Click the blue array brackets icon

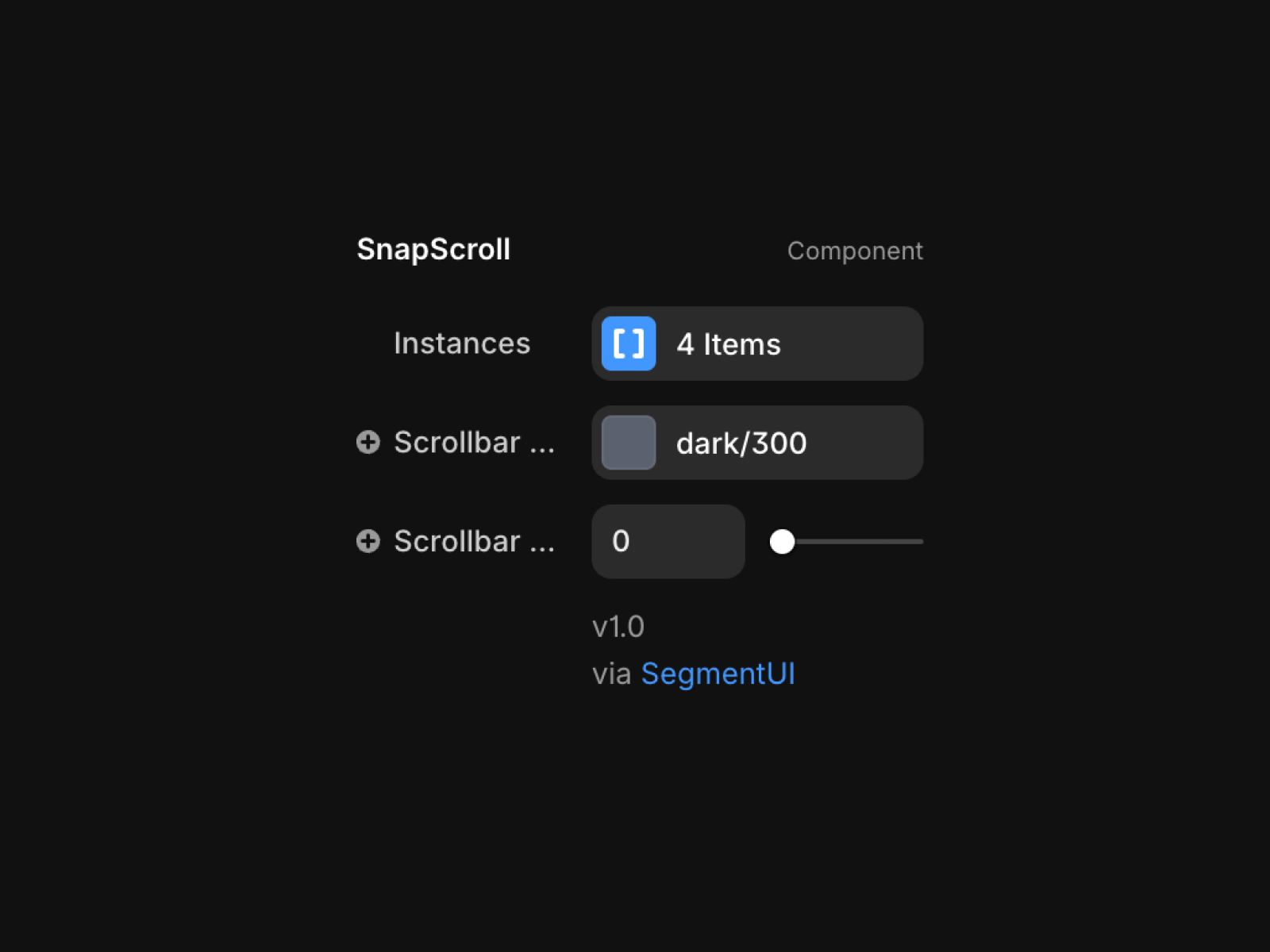click(x=629, y=344)
